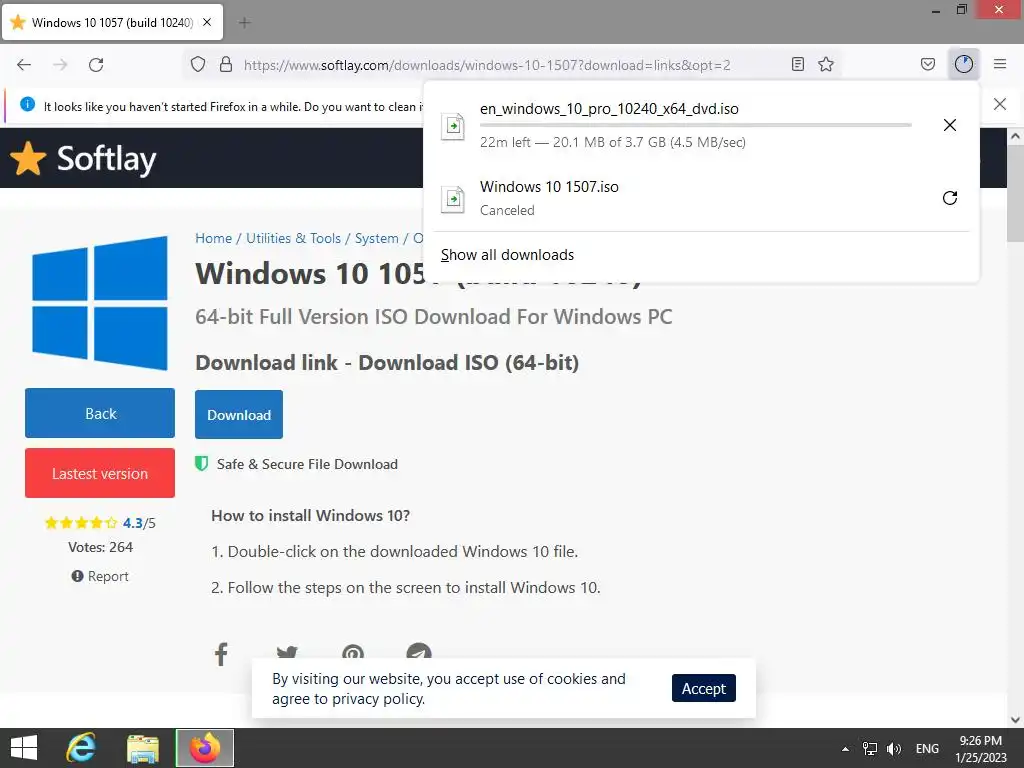Screen dimensions: 1024x768
Task: Open File Explorer from taskbar
Action: 142,748
